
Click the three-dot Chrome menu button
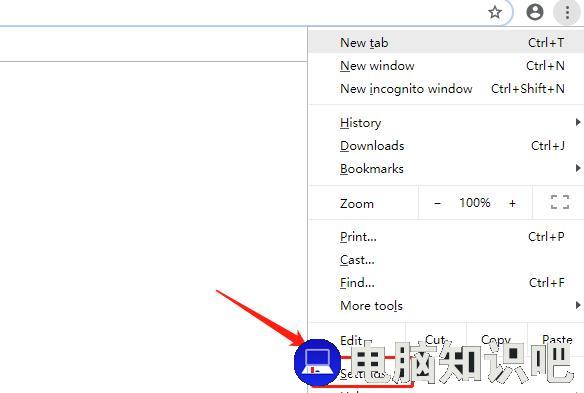pos(567,12)
